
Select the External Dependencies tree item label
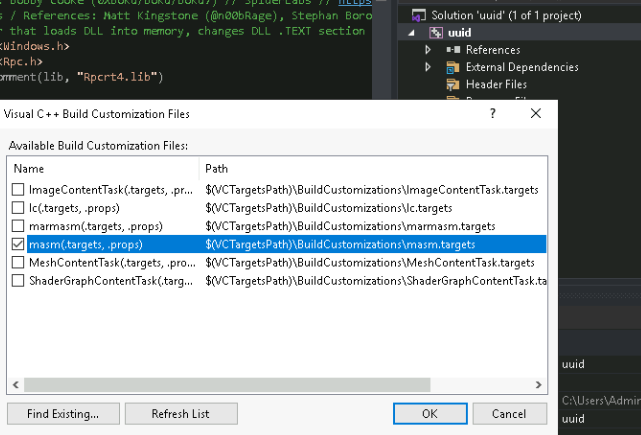coord(522,67)
